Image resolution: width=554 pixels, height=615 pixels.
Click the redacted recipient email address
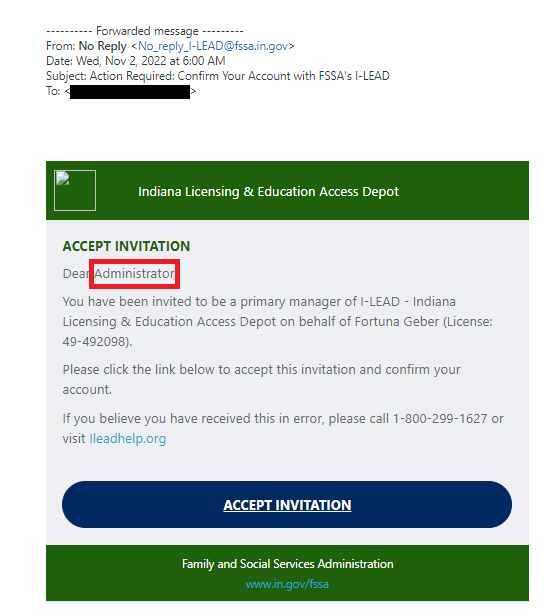click(130, 91)
